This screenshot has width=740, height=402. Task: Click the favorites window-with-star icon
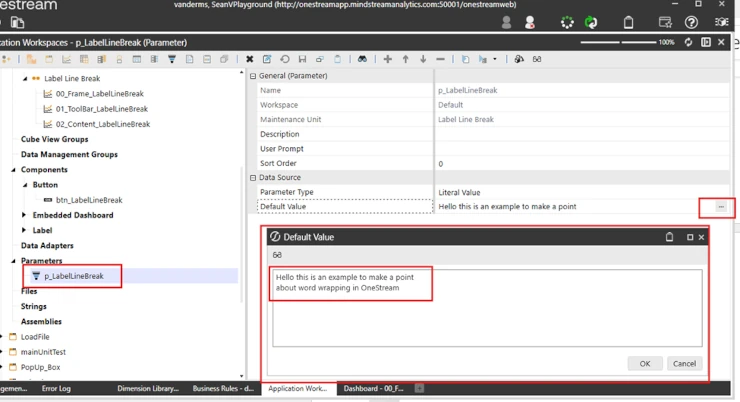(665, 22)
